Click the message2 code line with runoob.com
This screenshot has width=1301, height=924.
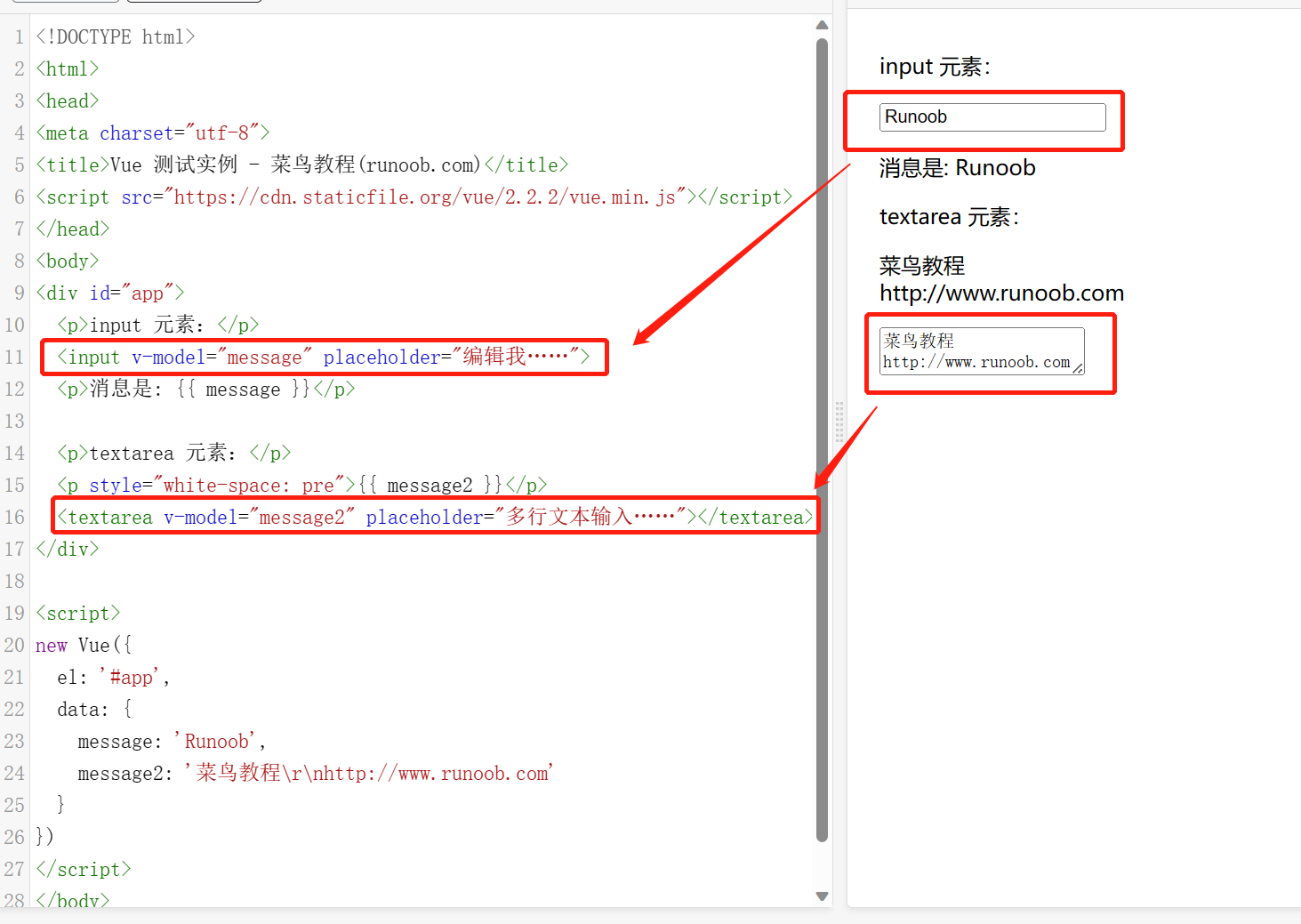(317, 774)
